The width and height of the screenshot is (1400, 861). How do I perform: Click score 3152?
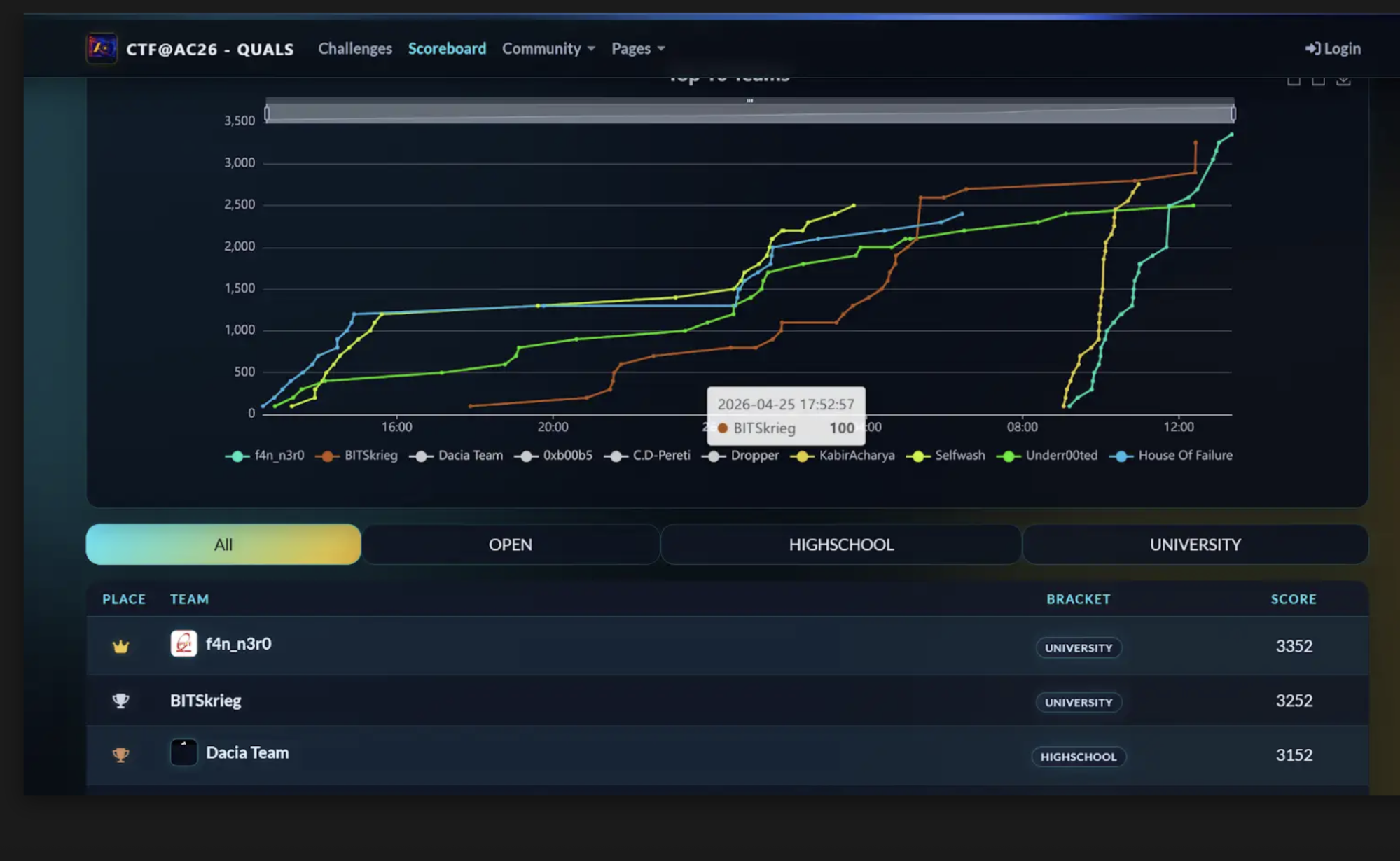pyautogui.click(x=1294, y=755)
